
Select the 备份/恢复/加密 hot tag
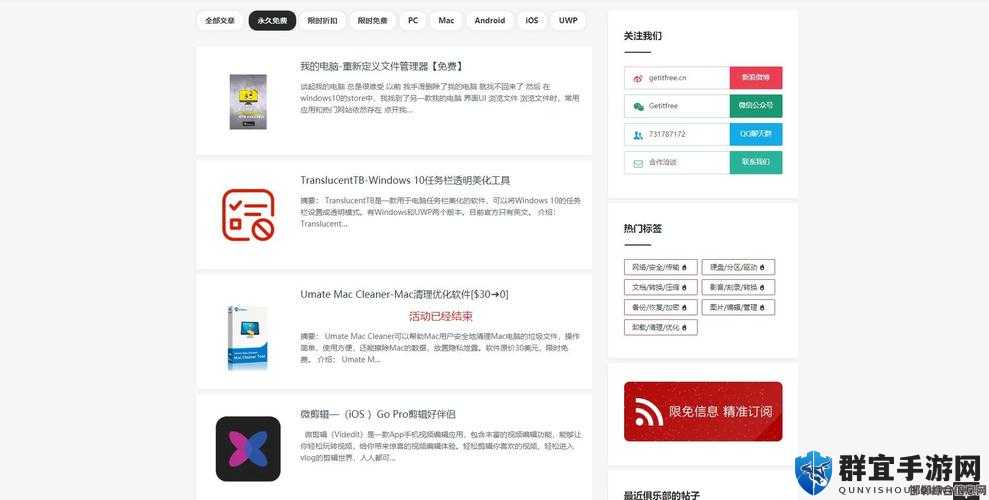[x=660, y=308]
